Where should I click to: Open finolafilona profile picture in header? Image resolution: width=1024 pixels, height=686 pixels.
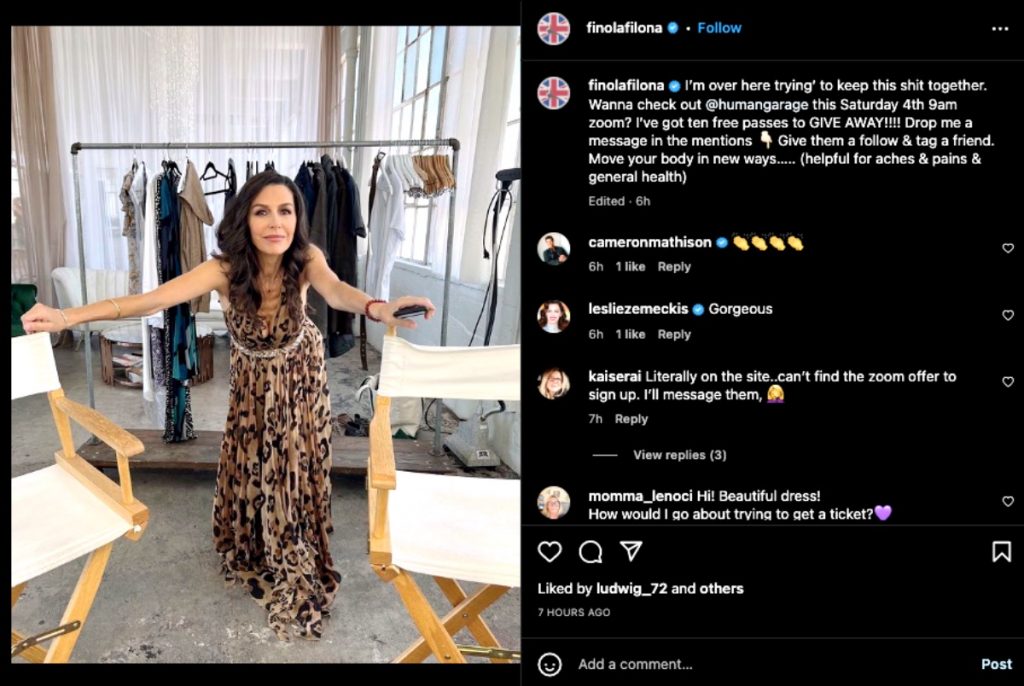tap(553, 28)
